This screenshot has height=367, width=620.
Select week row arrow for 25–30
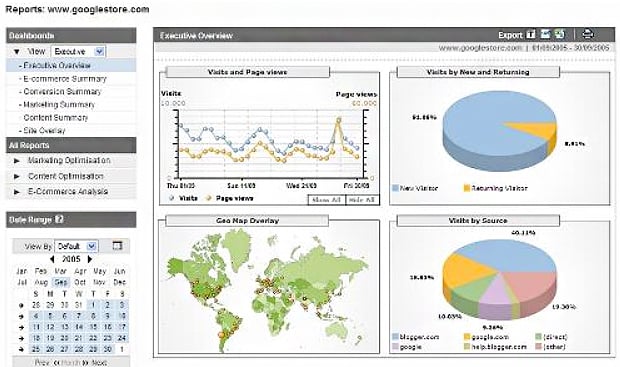pos(21,350)
